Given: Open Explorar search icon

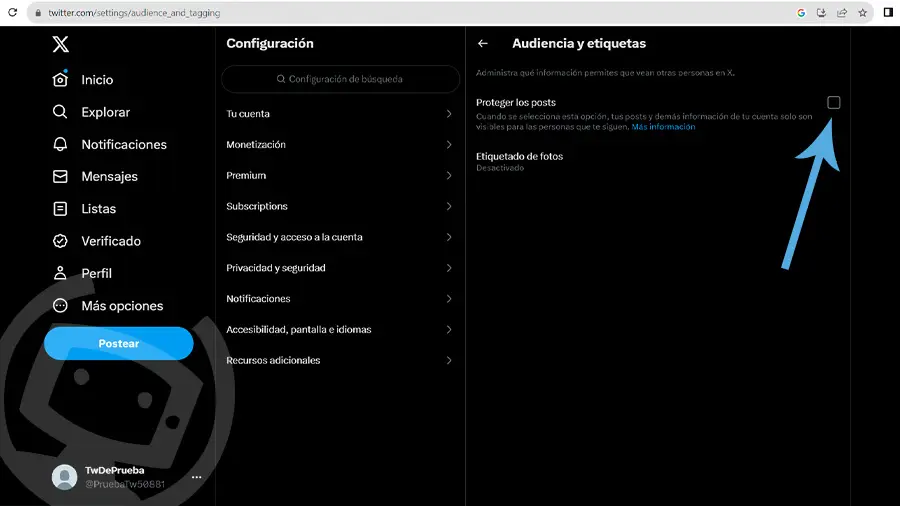Looking at the screenshot, I should 60,112.
